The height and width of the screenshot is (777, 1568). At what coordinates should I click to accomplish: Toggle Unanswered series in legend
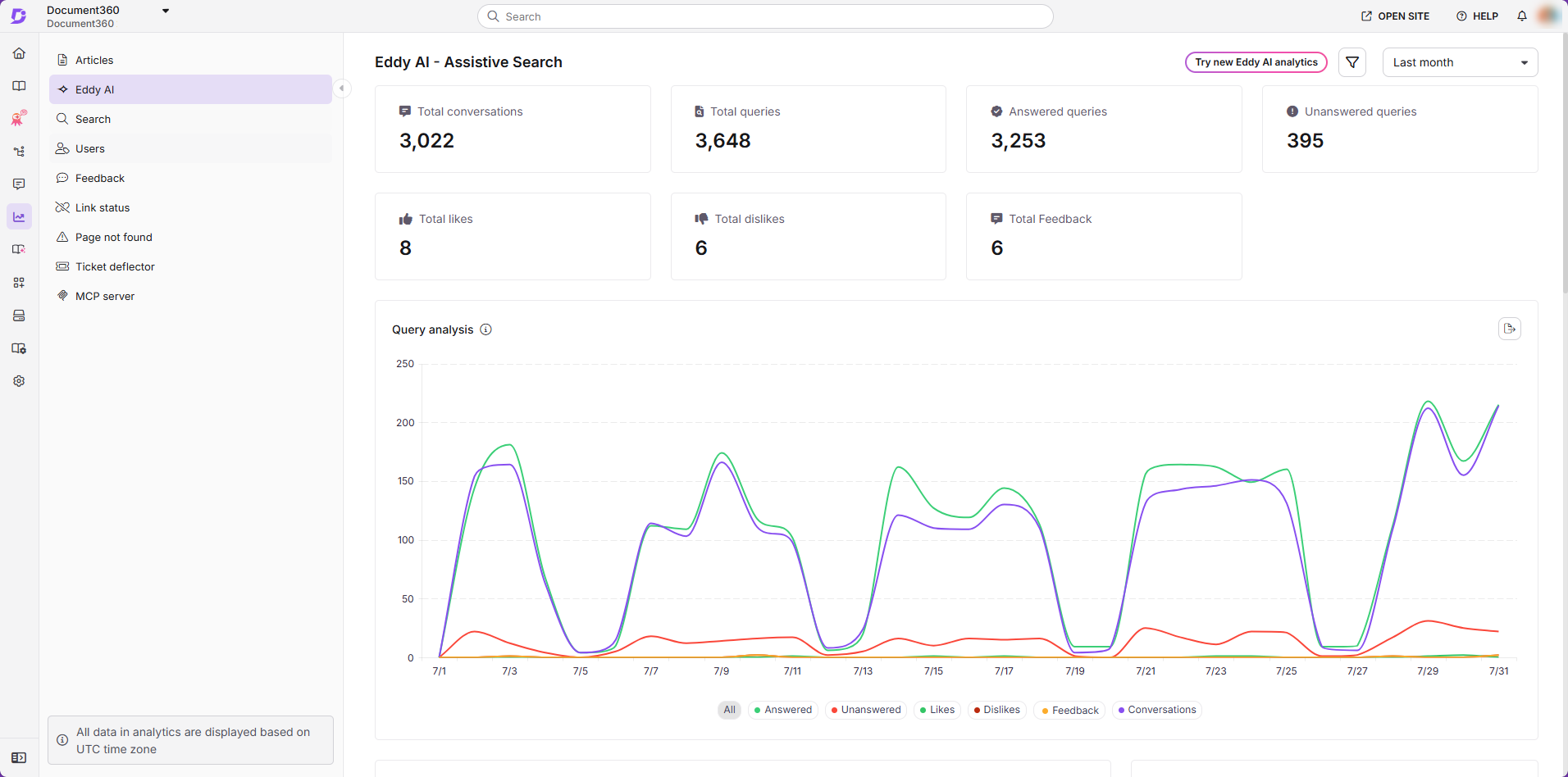[x=865, y=710]
